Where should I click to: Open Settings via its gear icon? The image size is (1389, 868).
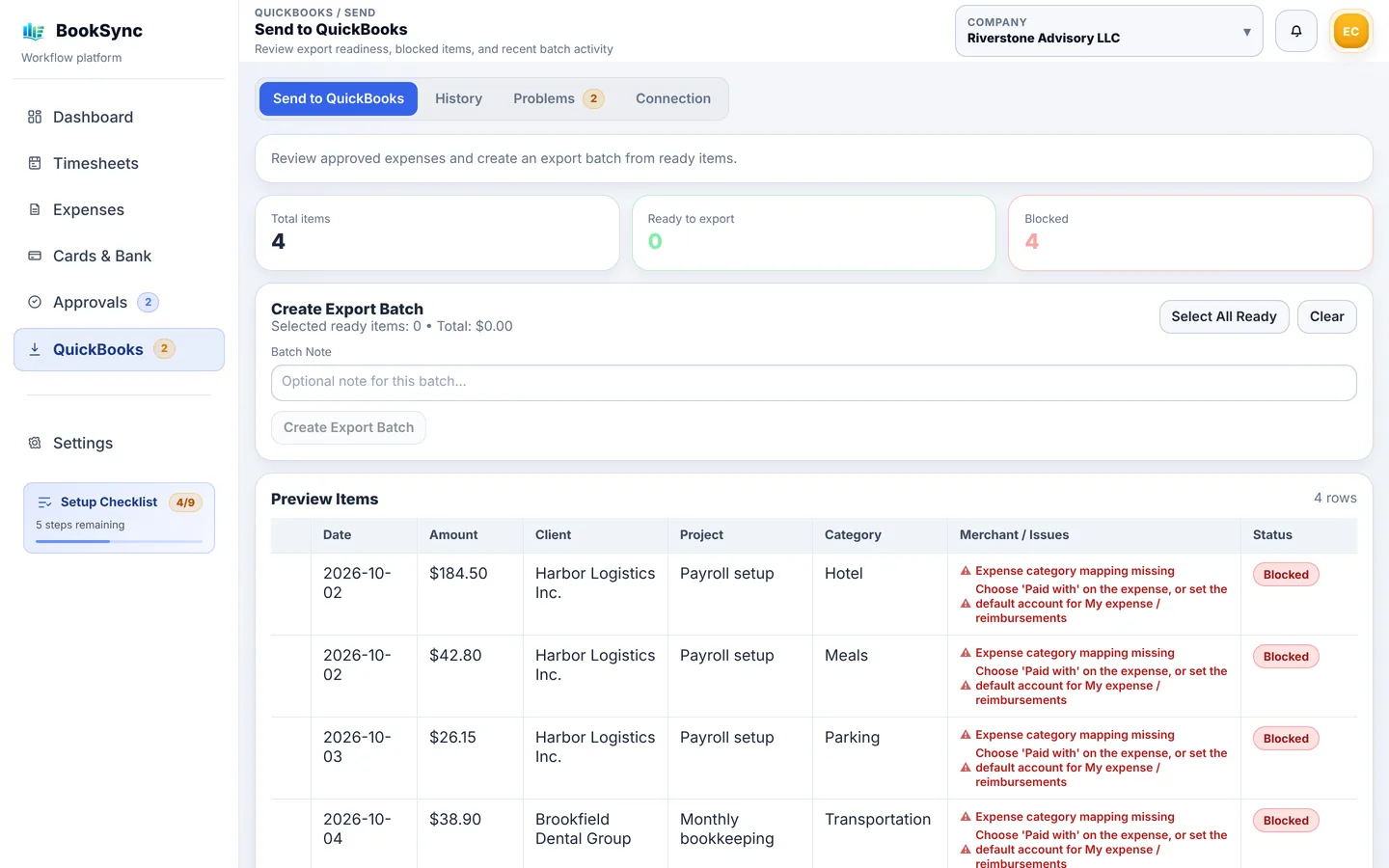pos(35,443)
